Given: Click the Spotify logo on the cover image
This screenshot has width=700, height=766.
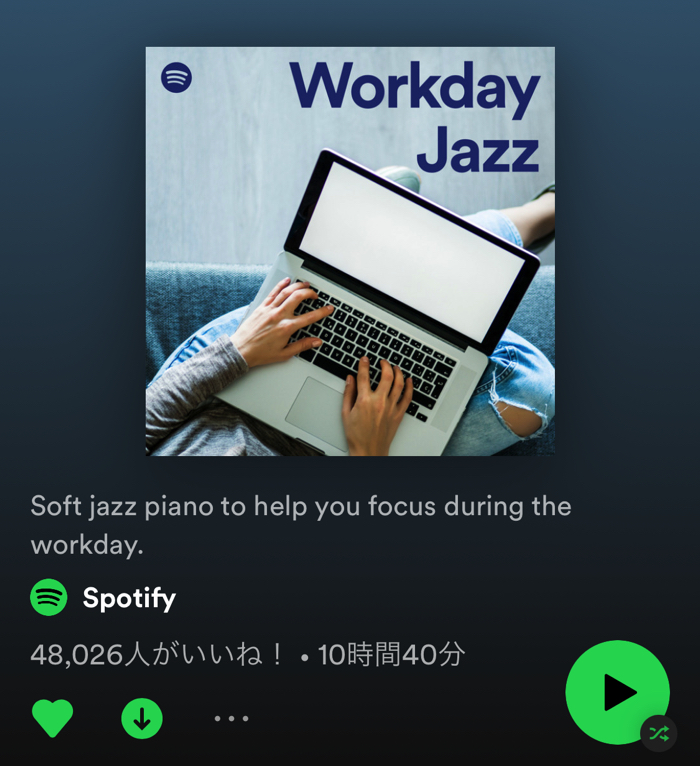Looking at the screenshot, I should point(176,77).
